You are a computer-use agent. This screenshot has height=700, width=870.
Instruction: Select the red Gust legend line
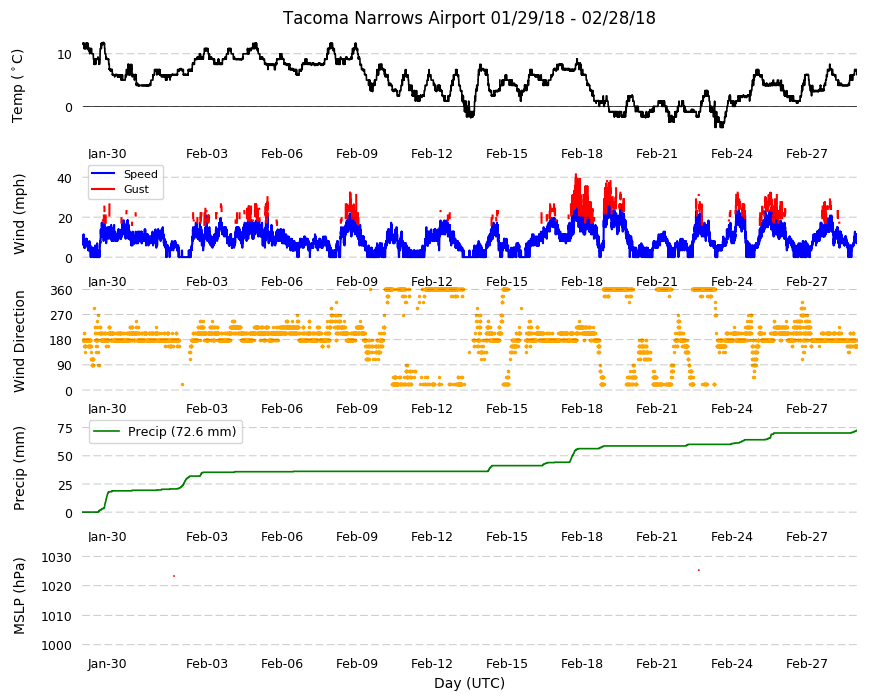pos(103,189)
